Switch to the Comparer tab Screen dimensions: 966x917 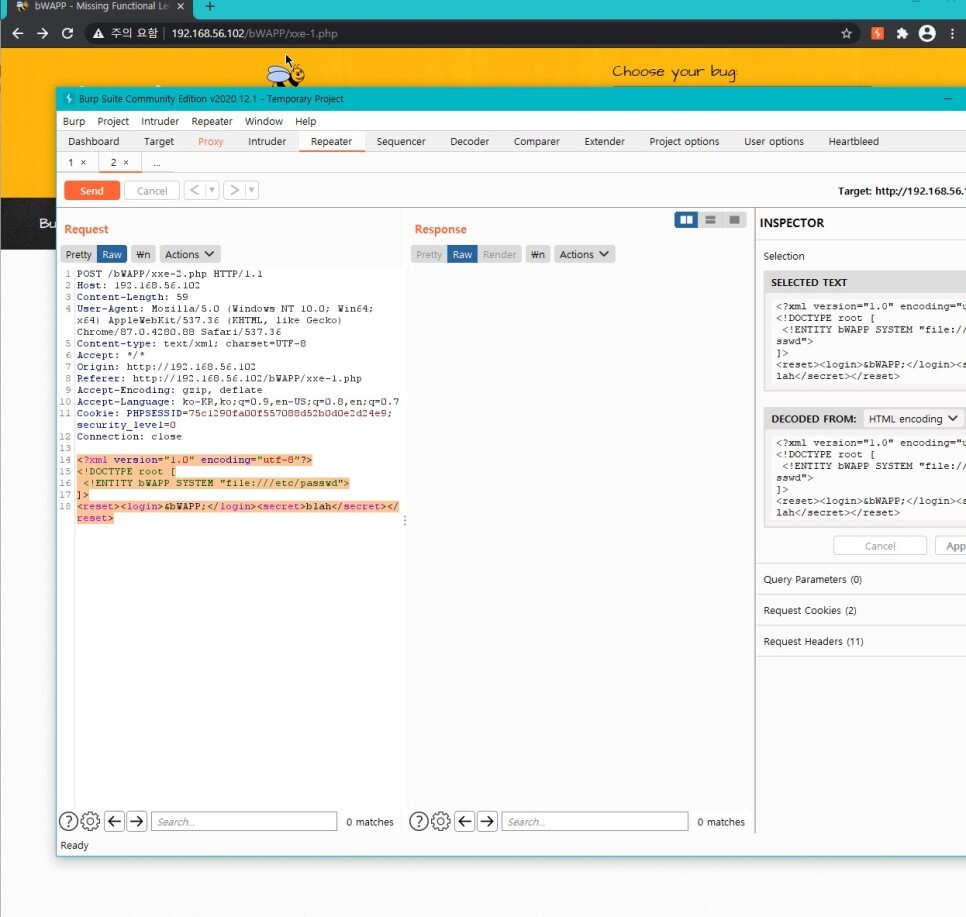click(x=537, y=141)
